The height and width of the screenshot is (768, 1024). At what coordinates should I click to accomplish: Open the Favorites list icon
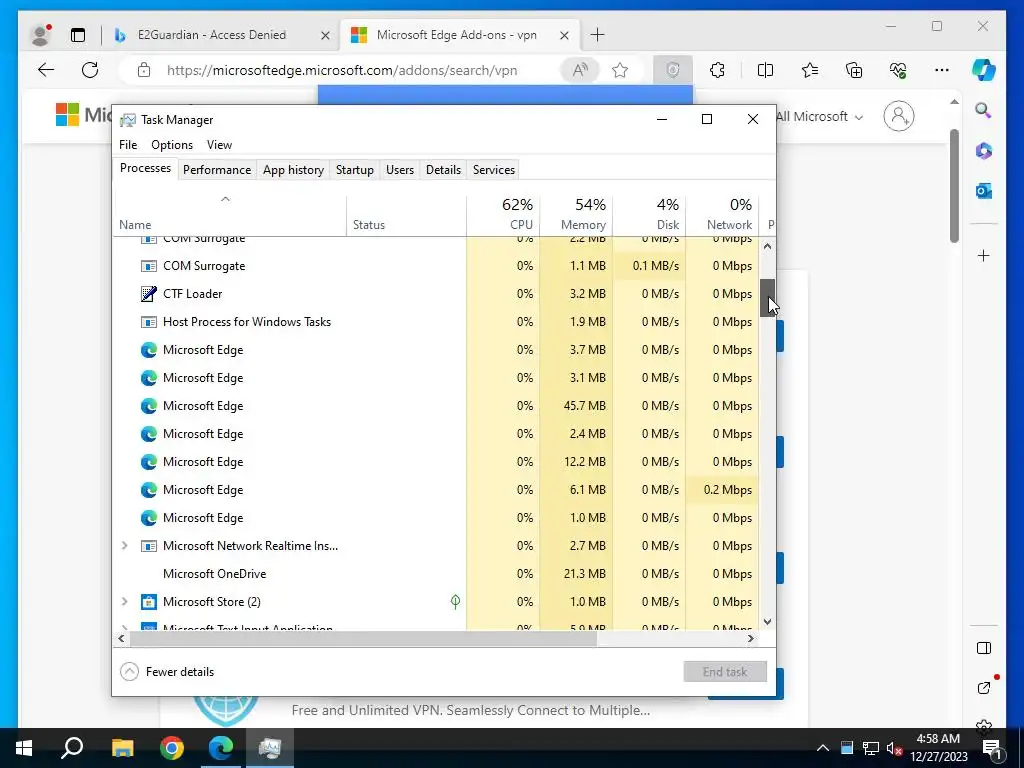click(810, 70)
